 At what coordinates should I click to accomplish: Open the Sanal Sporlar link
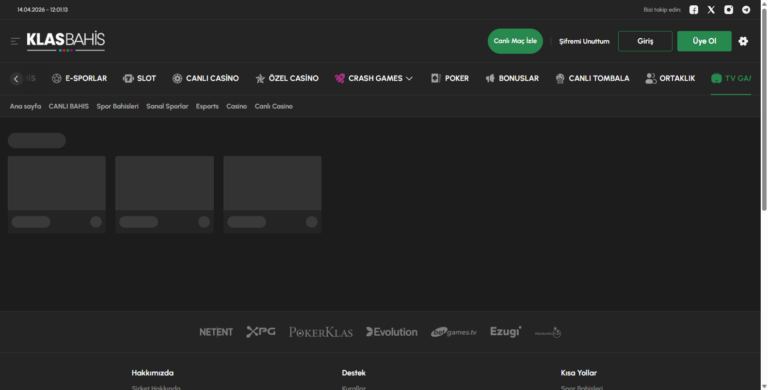[x=167, y=106]
